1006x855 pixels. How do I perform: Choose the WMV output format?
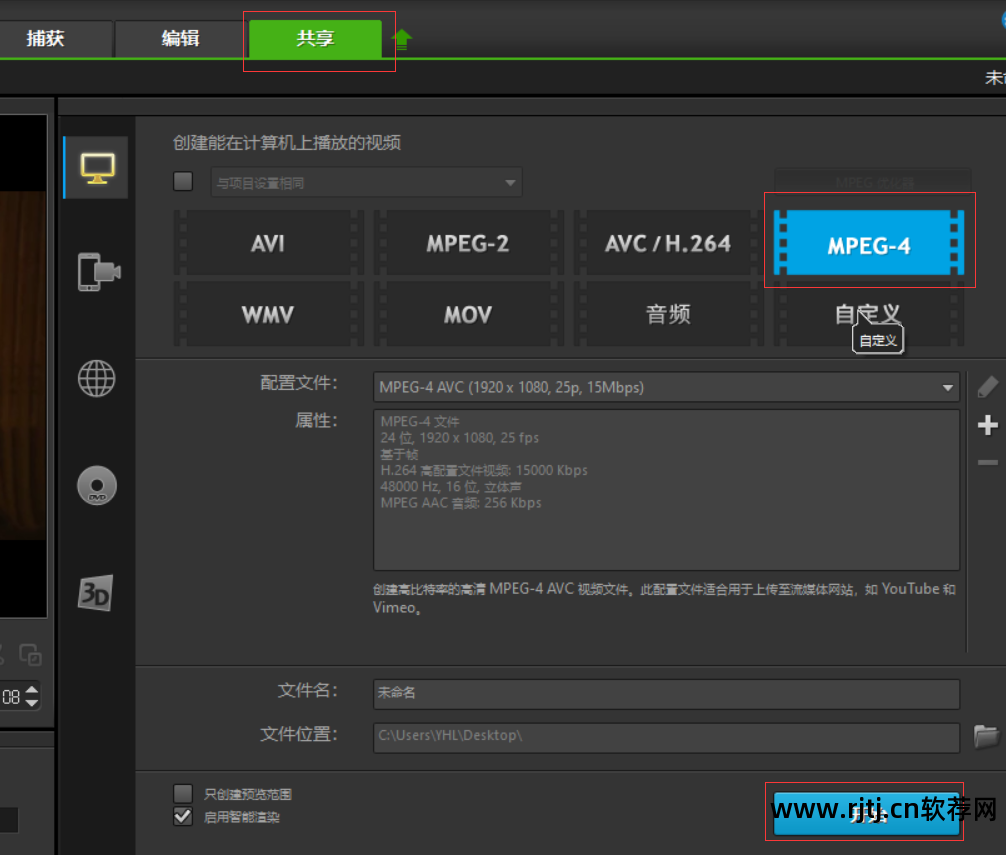[266, 313]
